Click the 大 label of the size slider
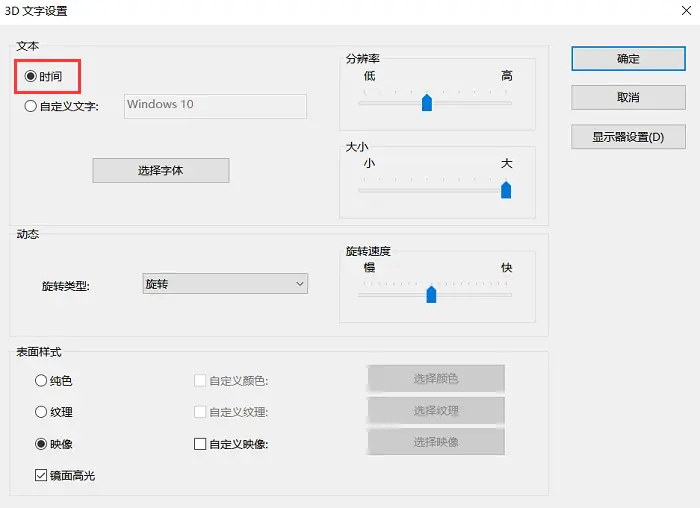The height and width of the screenshot is (508, 700). pyautogui.click(x=507, y=163)
